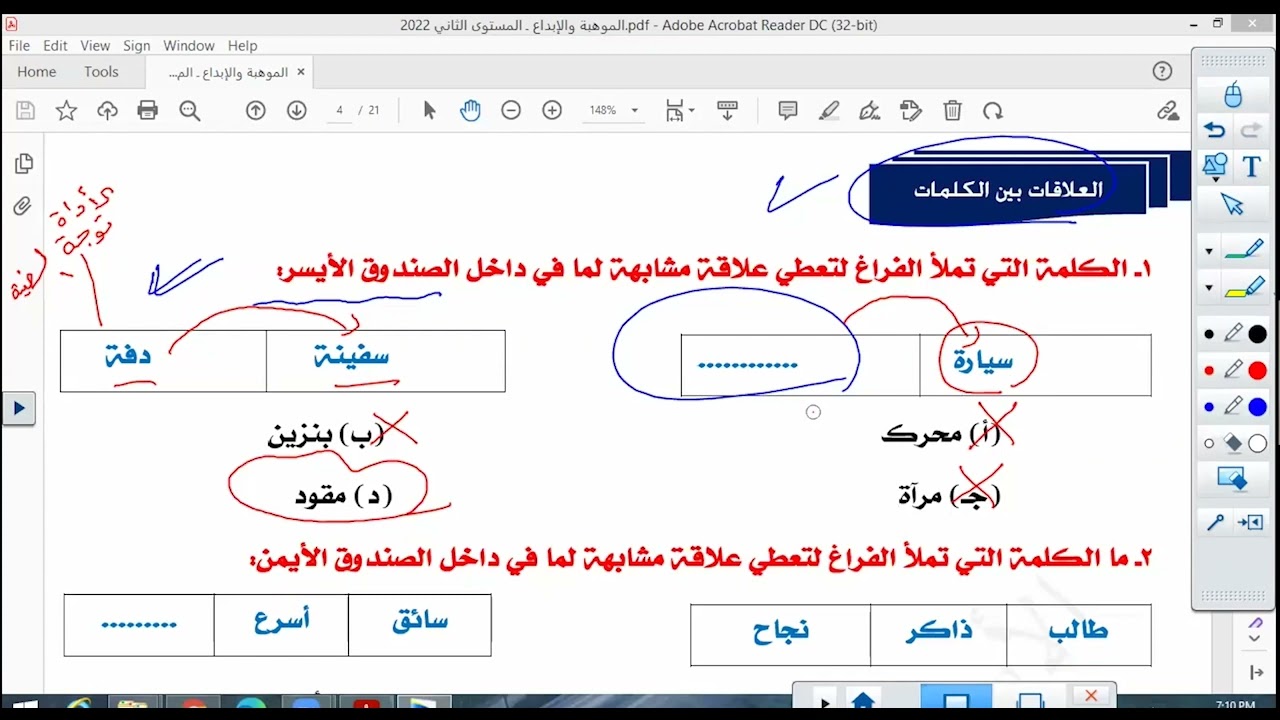1280x720 pixels.
Task: Open the View menu
Action: [x=95, y=46]
